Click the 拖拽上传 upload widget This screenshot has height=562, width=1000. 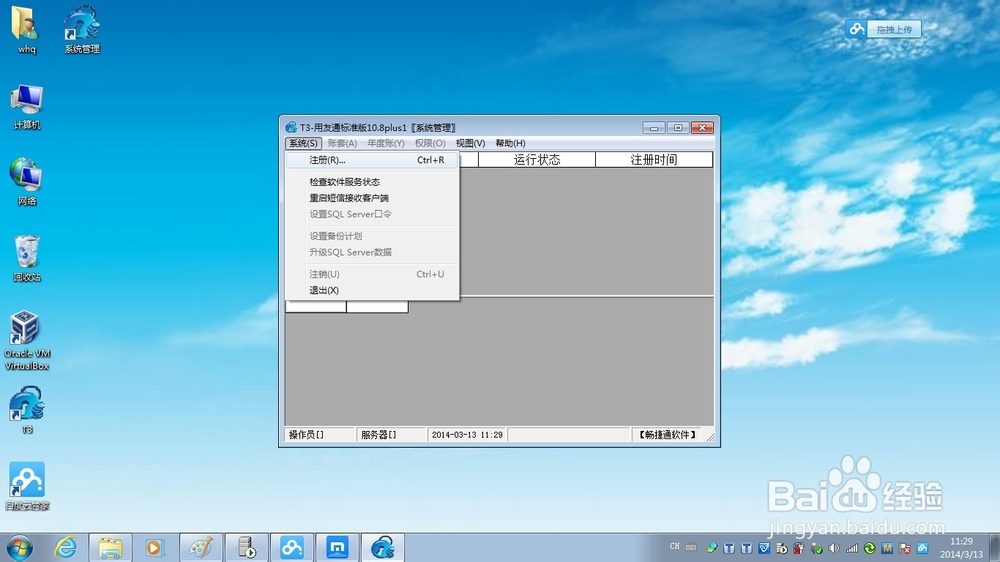click(x=883, y=29)
